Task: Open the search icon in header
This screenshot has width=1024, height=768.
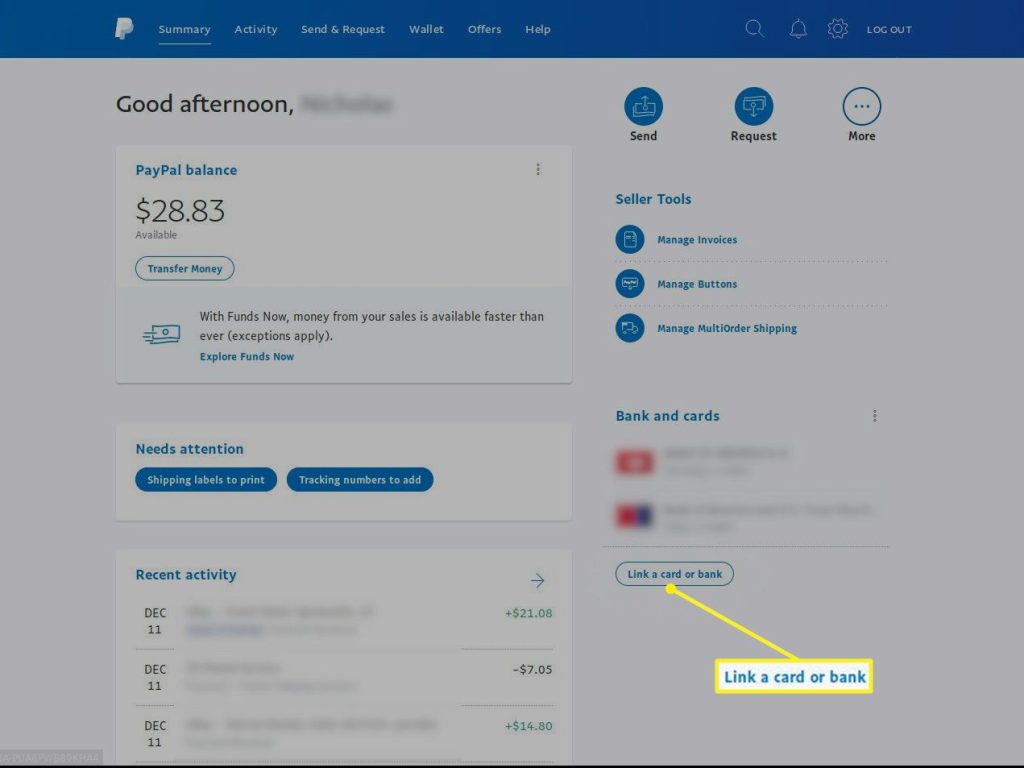Action: pos(754,29)
